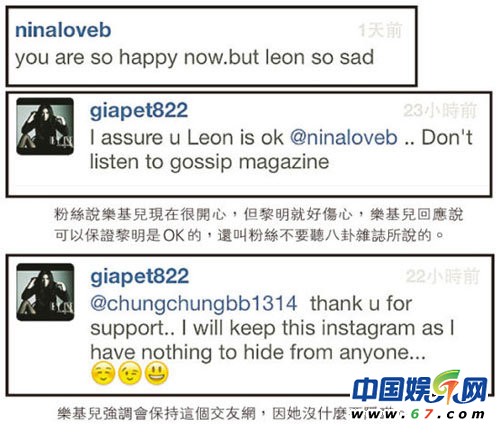Click the 1天前 timestamp
Viewport: 500px width, 436px height.
click(x=380, y=30)
